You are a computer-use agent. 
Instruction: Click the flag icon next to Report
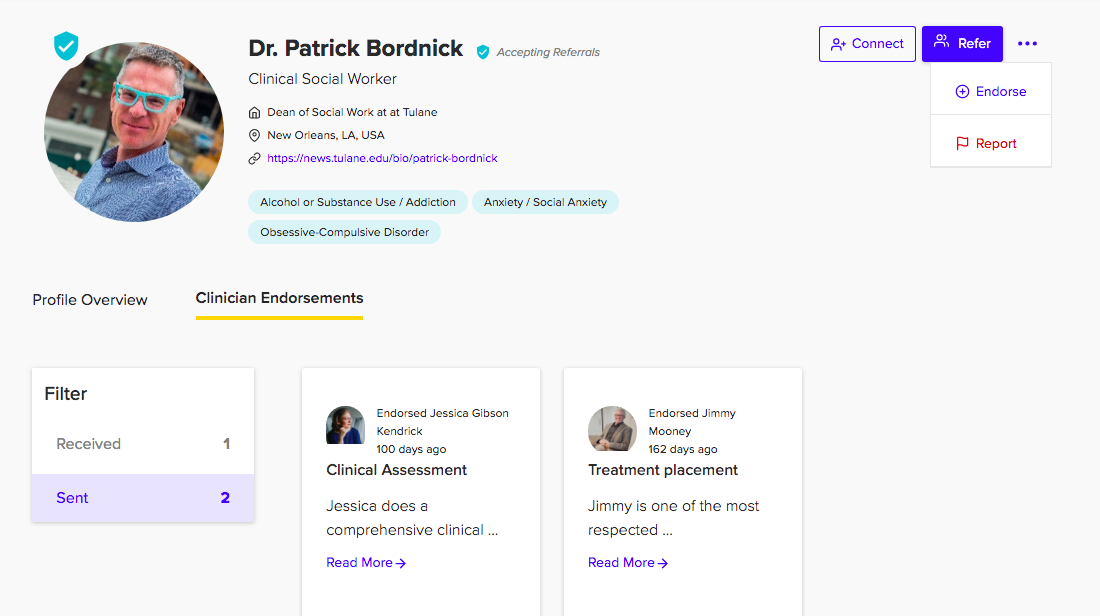[x=962, y=143]
